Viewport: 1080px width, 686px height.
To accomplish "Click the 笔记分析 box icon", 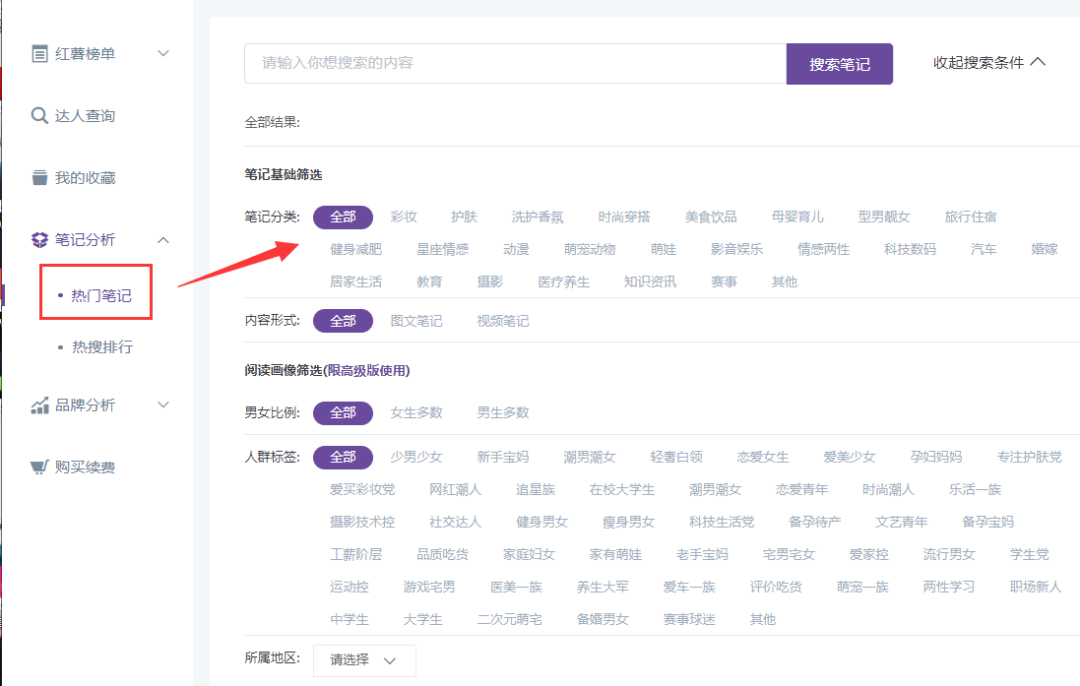I will [40, 240].
